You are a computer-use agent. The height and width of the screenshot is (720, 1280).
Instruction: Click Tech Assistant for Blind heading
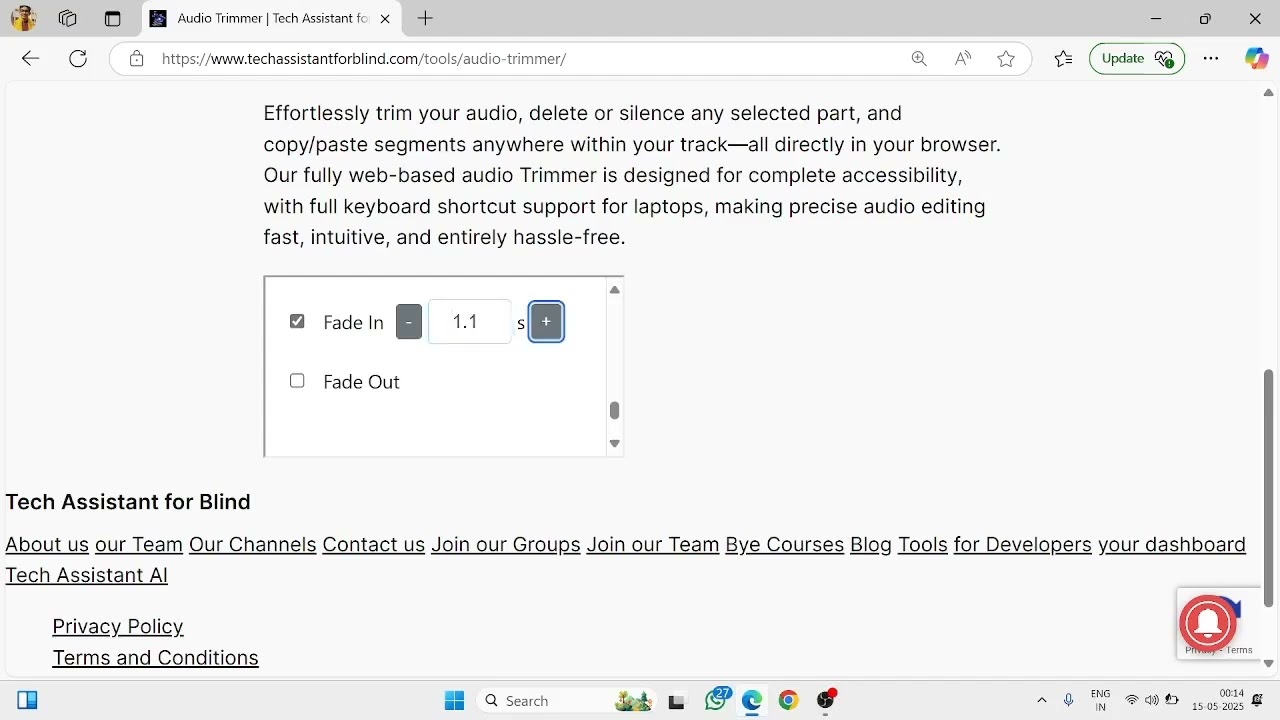click(128, 501)
